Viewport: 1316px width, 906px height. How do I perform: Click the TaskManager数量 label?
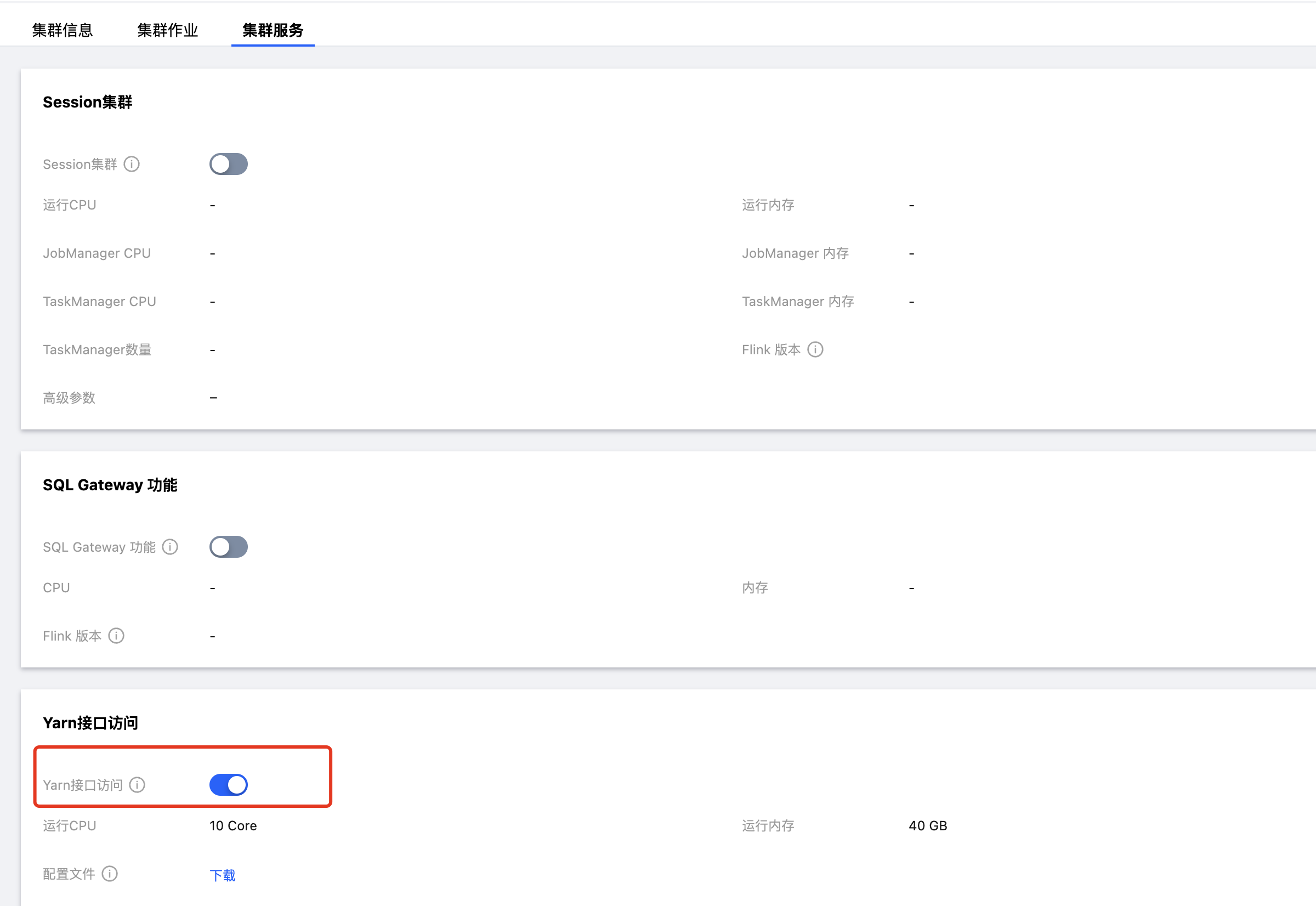(x=97, y=350)
